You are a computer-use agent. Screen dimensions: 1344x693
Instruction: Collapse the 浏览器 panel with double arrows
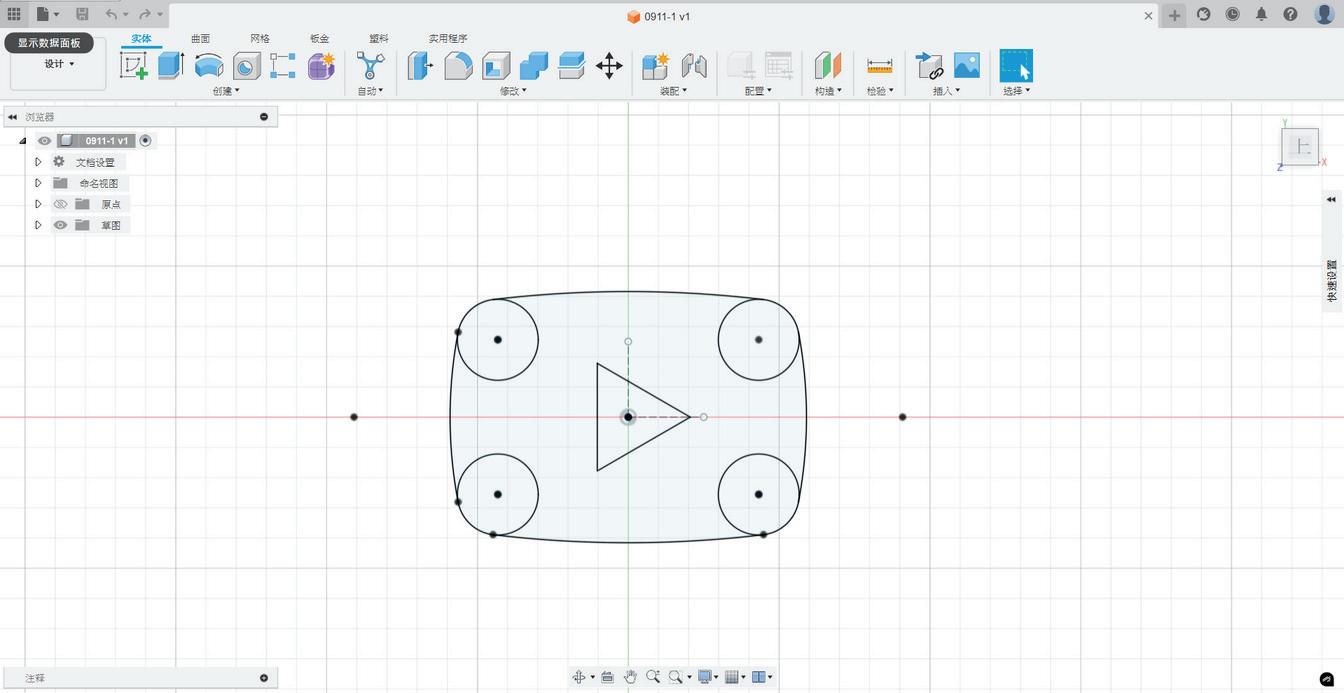(12, 117)
